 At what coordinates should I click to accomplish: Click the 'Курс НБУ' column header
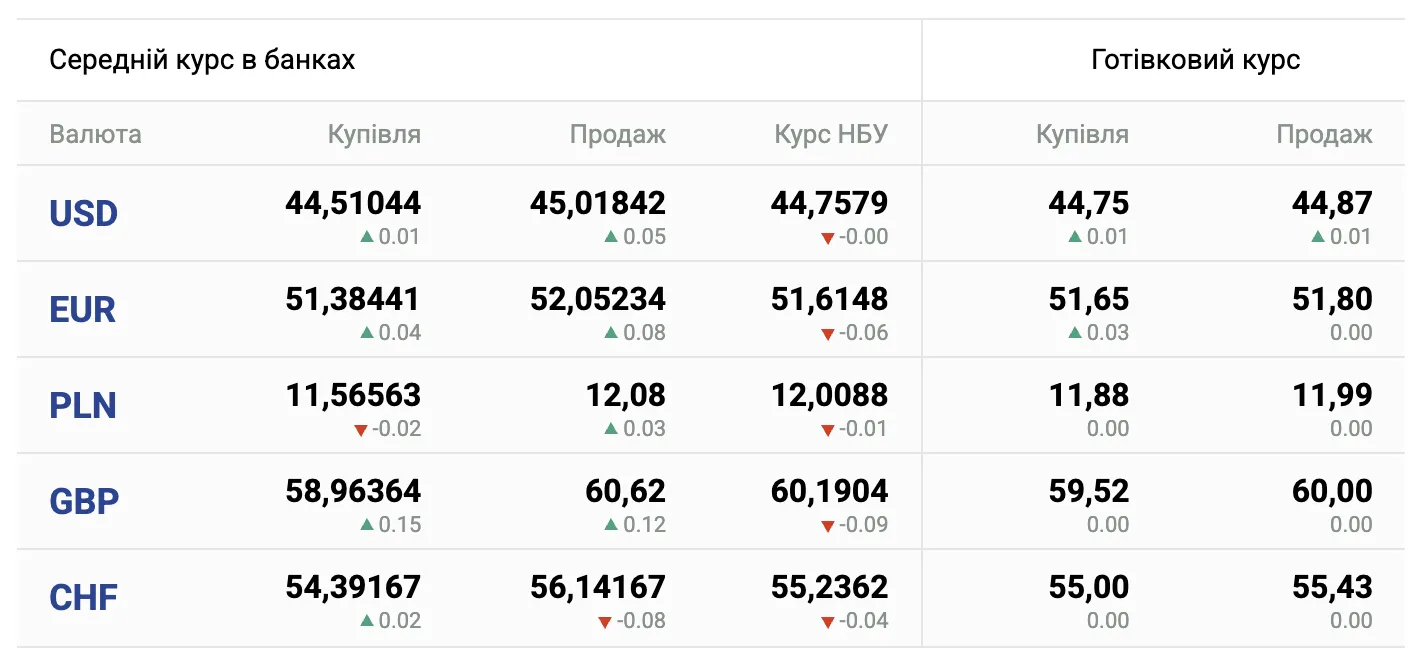[x=831, y=134]
